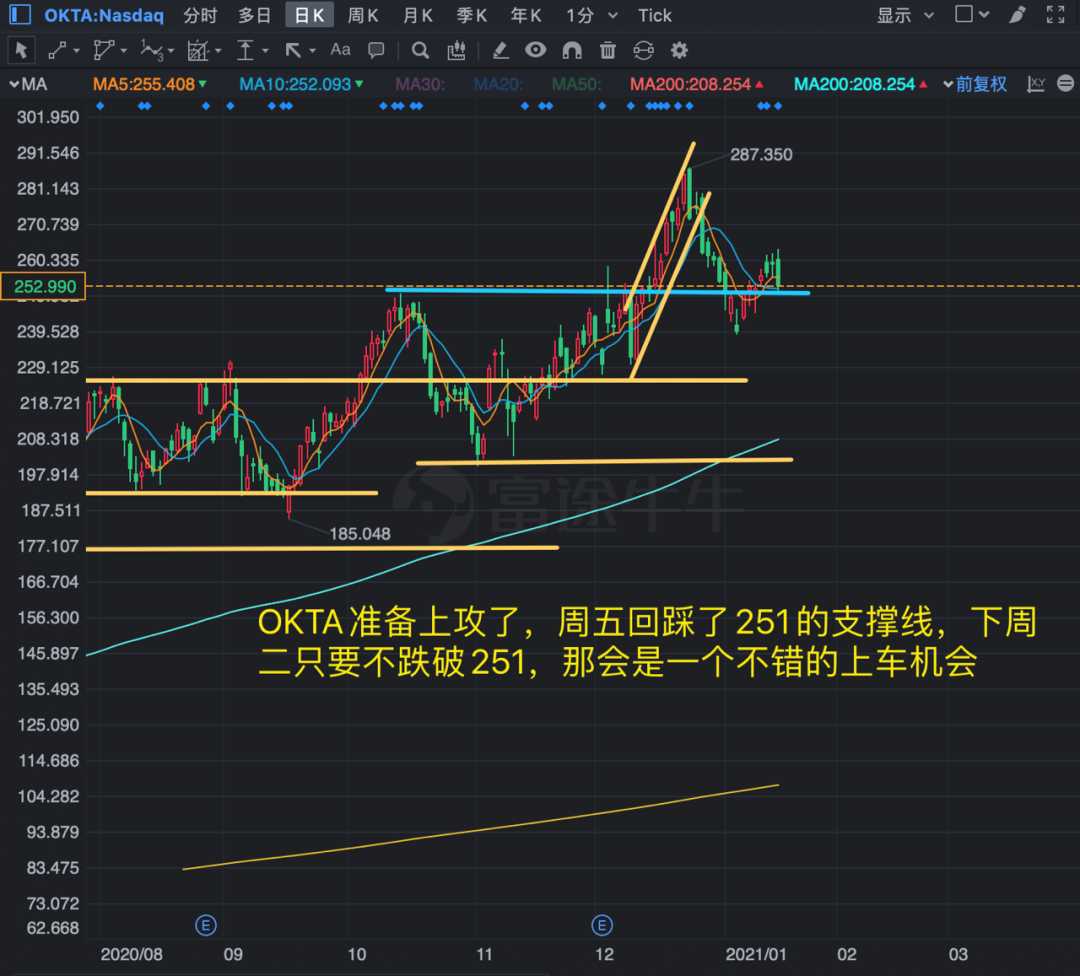Screen dimensions: 1080x976
Task: Click the sync drawings icon
Action: (x=643, y=50)
